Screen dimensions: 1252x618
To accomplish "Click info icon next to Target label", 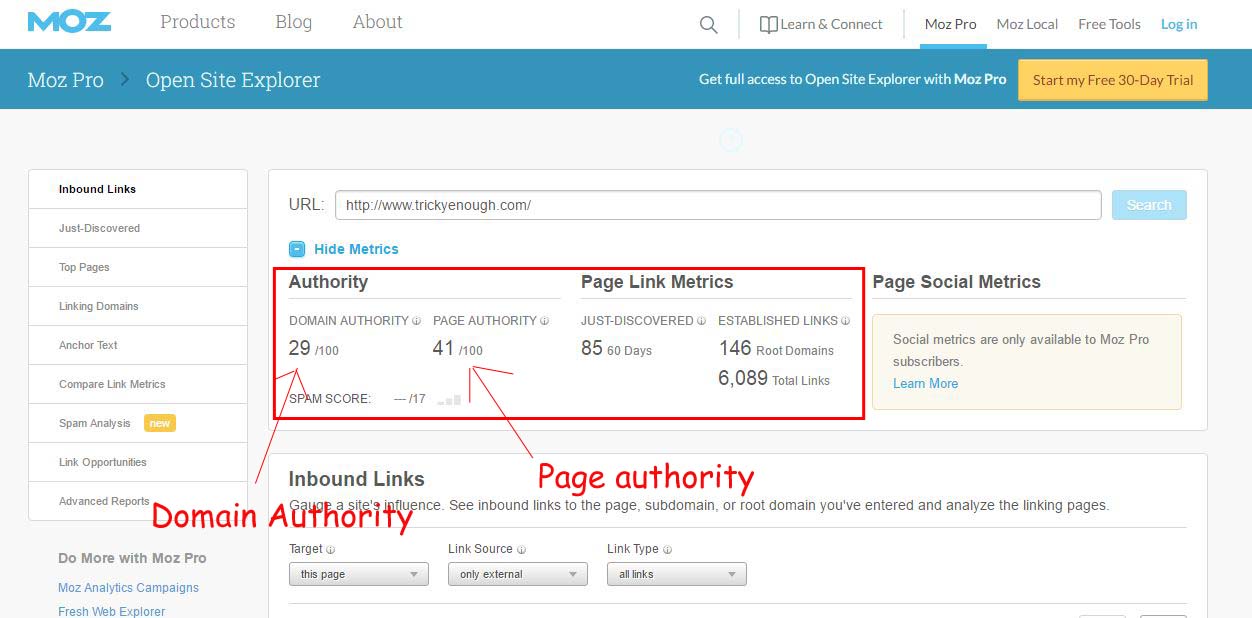I will pos(331,549).
